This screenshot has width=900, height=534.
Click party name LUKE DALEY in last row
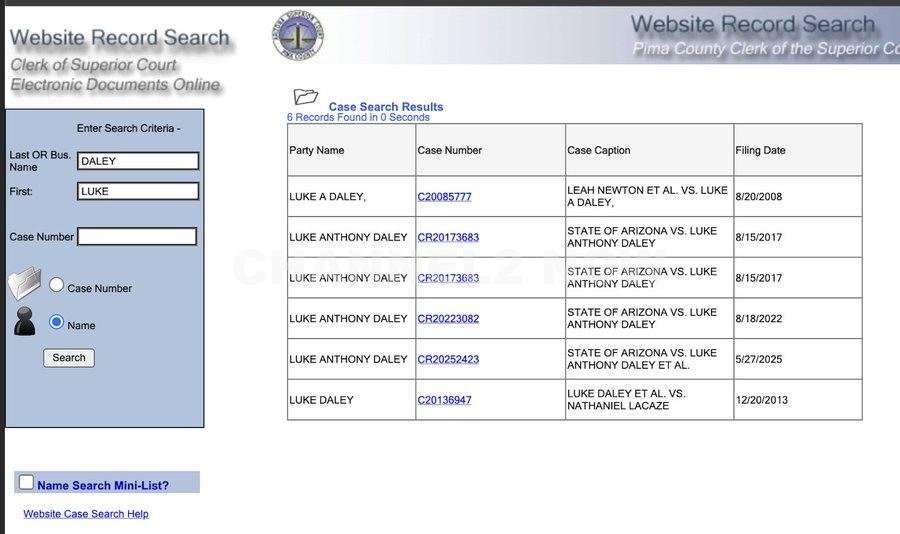pyautogui.click(x=321, y=400)
